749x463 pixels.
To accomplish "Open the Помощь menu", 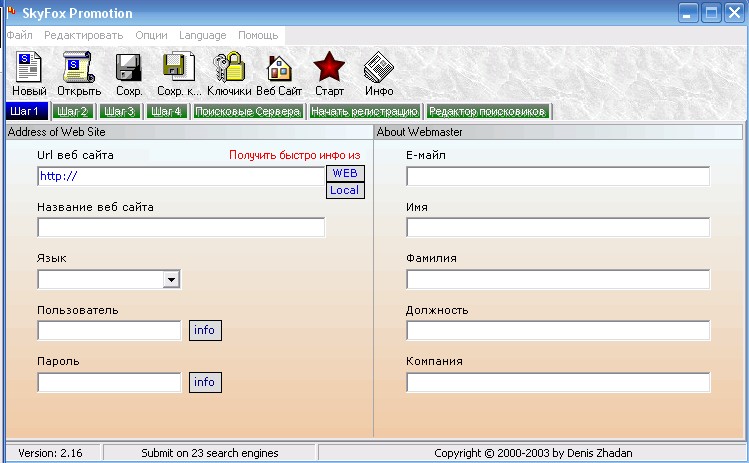I will click(x=258, y=35).
